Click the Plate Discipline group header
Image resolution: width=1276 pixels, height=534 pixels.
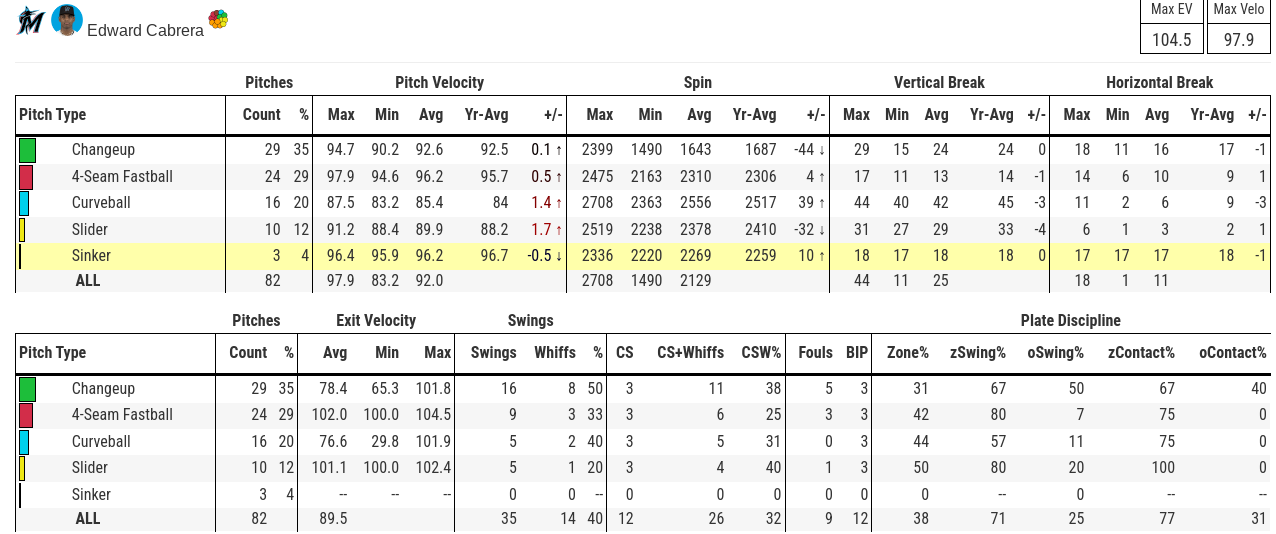pyautogui.click(x=1071, y=321)
